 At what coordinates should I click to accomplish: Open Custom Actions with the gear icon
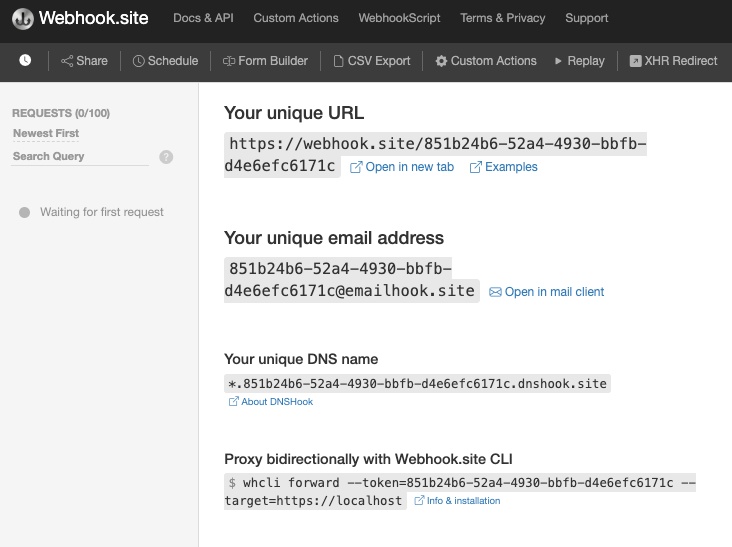click(x=486, y=61)
